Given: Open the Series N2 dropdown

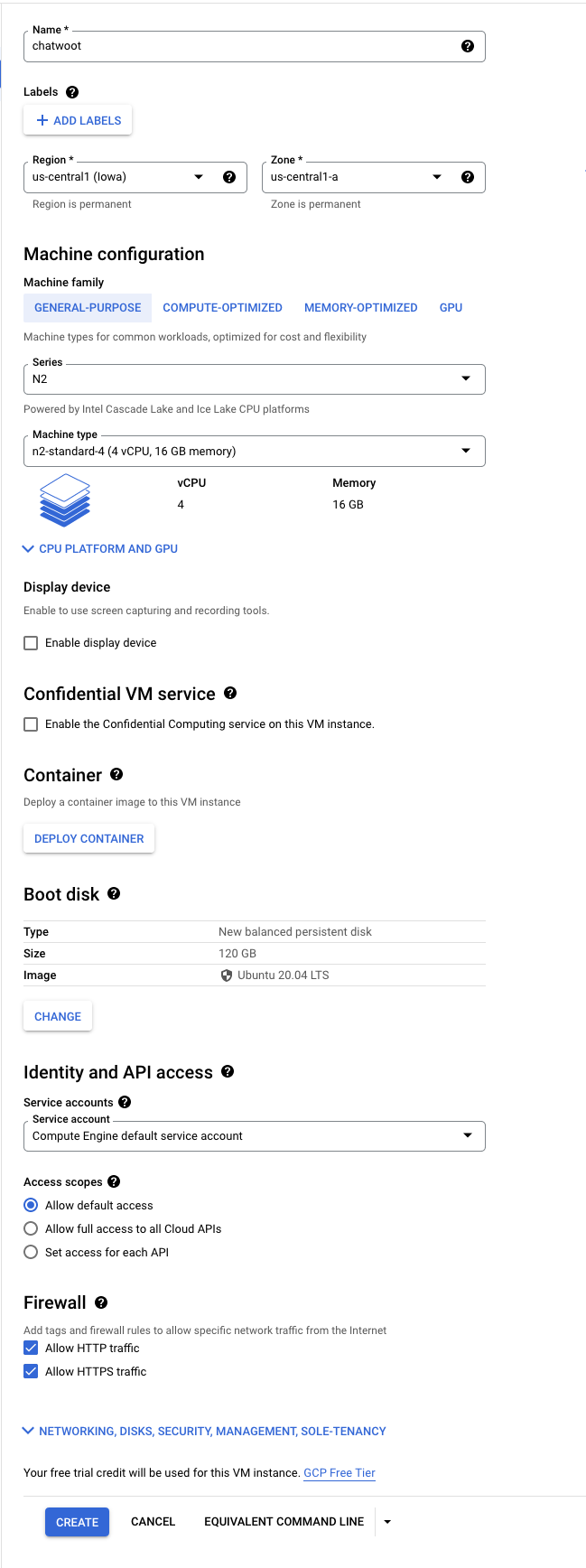Looking at the screenshot, I should click(254, 379).
